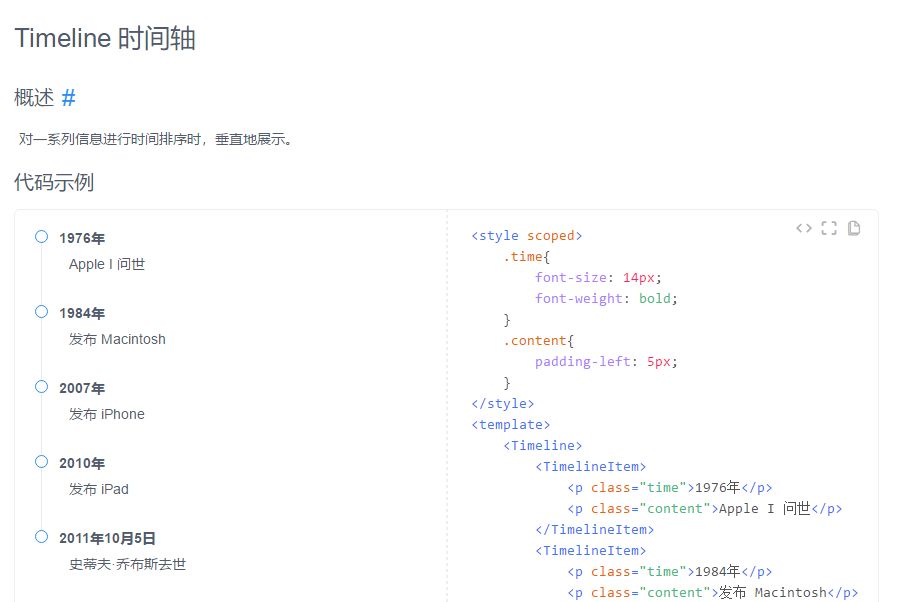Screen dimensions: 897x602
Task: Click the code line containing Apple I 问世
Action: (x=704, y=508)
